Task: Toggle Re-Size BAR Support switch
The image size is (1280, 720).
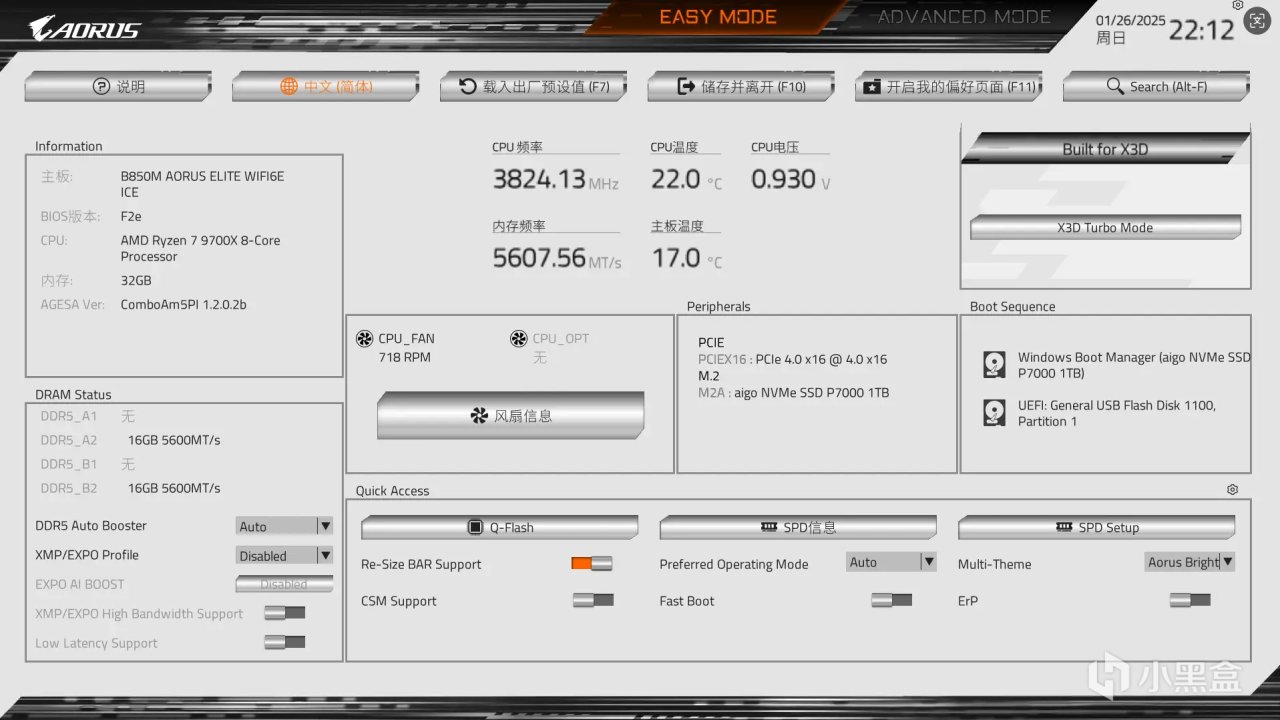Action: click(x=591, y=563)
